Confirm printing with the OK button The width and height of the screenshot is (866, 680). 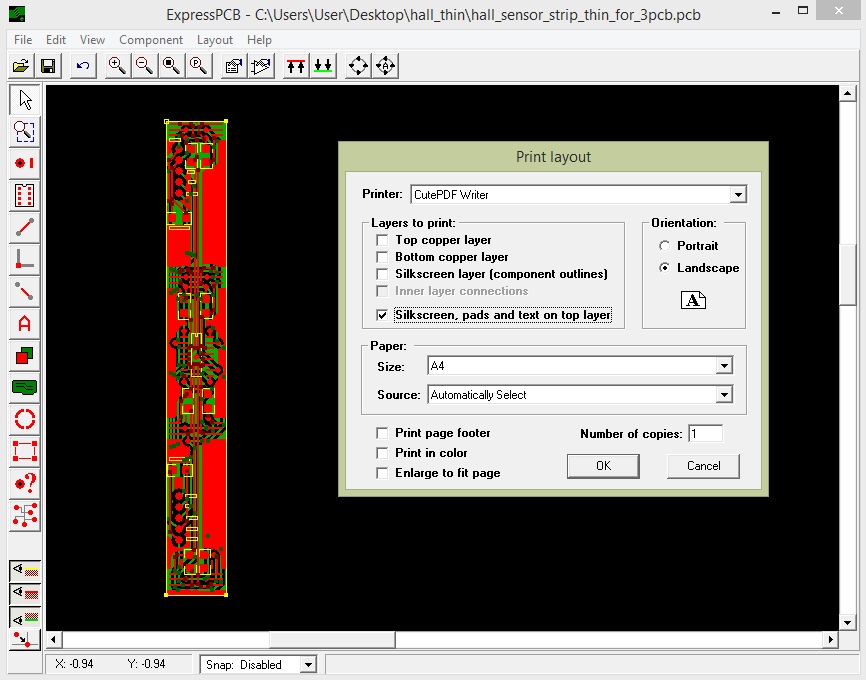(603, 465)
